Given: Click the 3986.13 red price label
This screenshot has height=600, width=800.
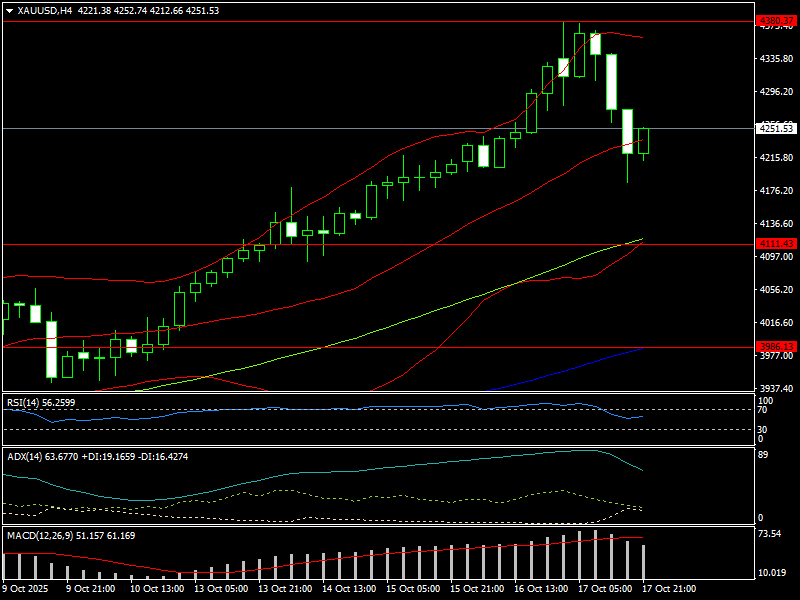Looking at the screenshot, I should pos(776,347).
